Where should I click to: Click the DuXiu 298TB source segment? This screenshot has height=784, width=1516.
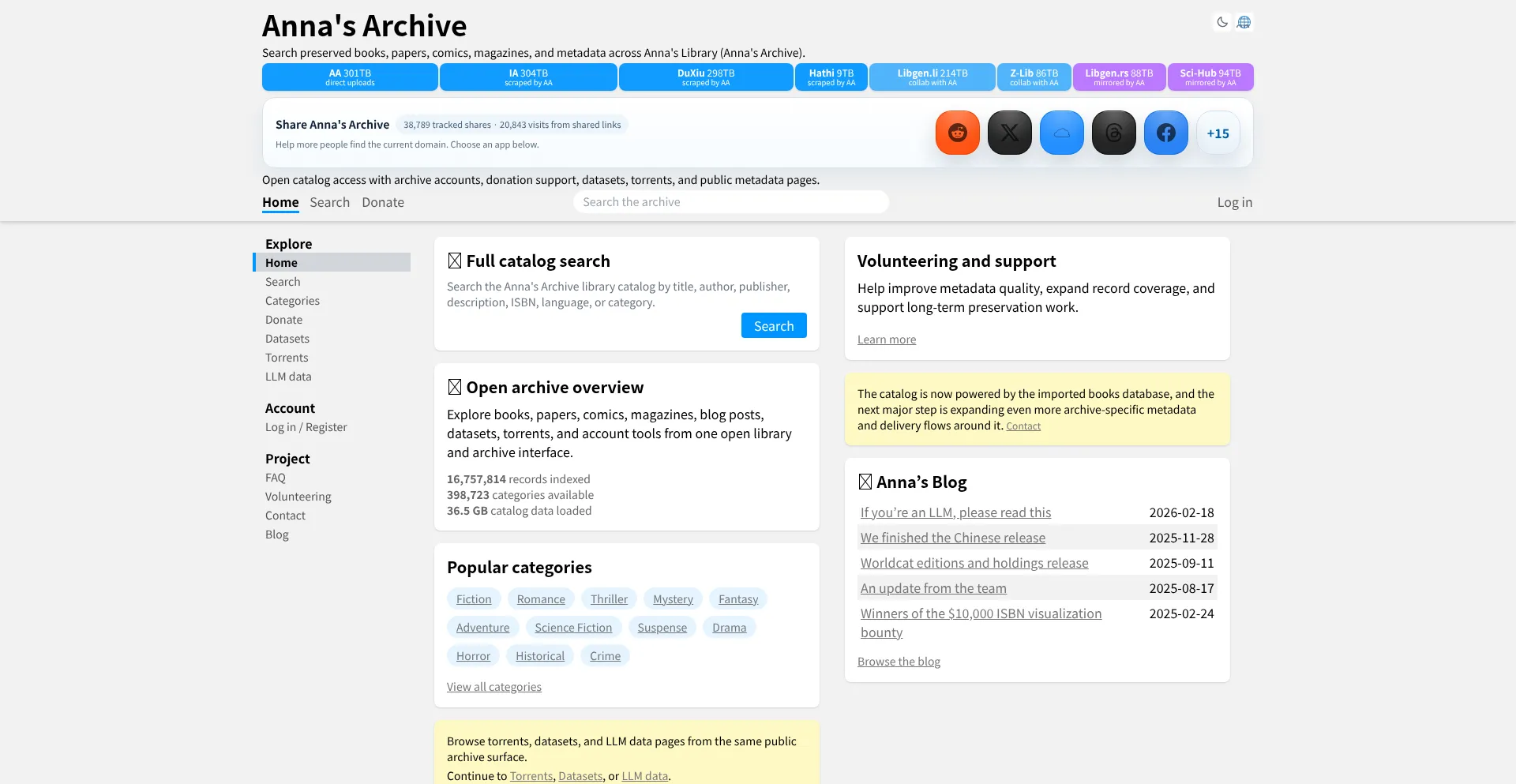point(706,77)
